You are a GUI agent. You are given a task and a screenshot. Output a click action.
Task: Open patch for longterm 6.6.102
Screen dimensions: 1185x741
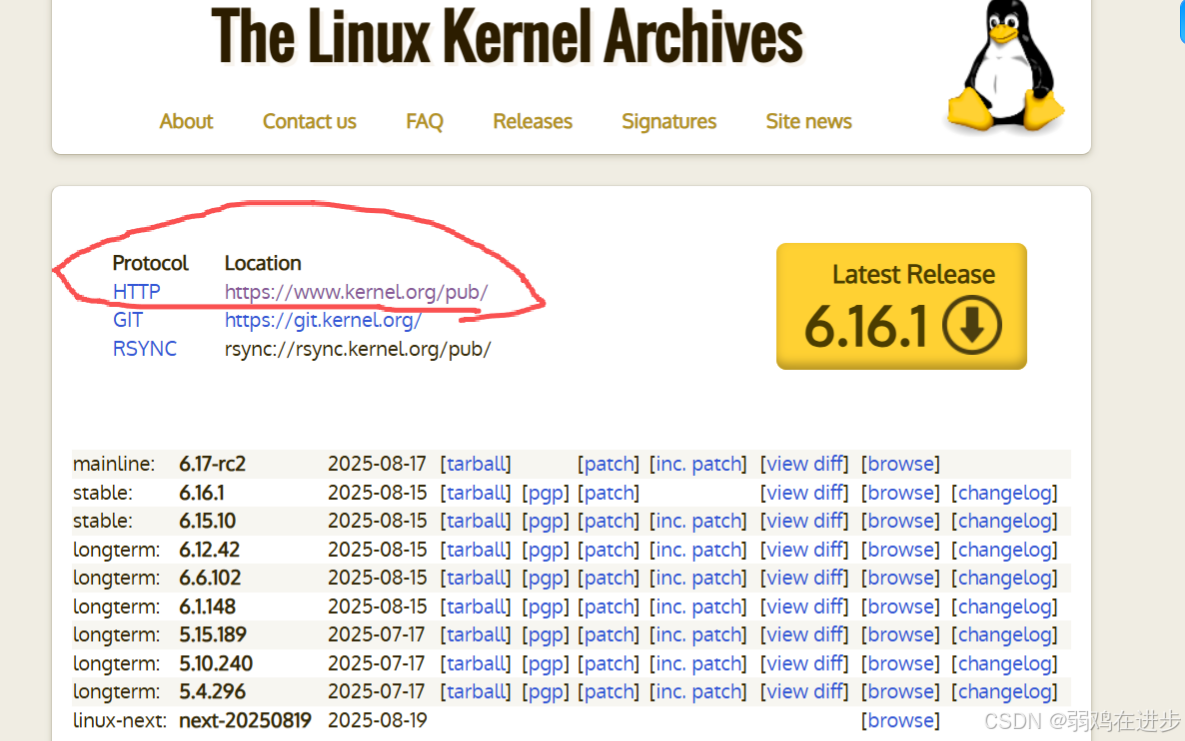[608, 578]
